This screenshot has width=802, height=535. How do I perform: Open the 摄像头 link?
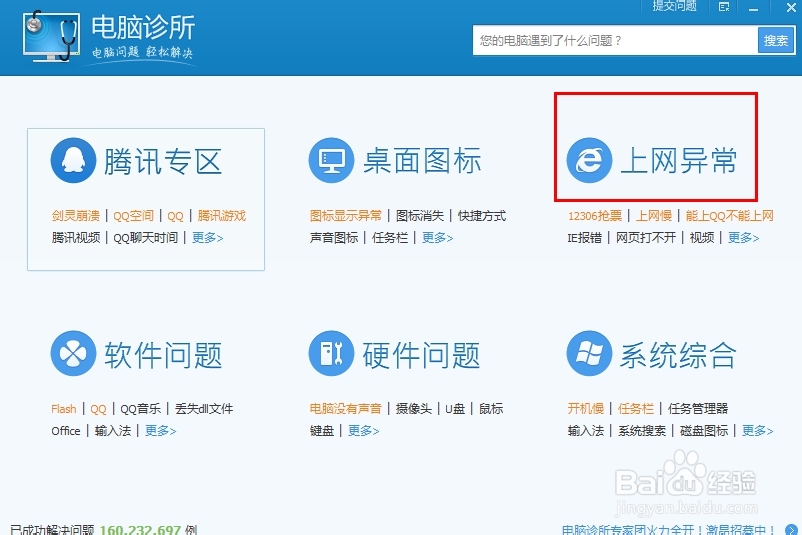click(x=414, y=409)
